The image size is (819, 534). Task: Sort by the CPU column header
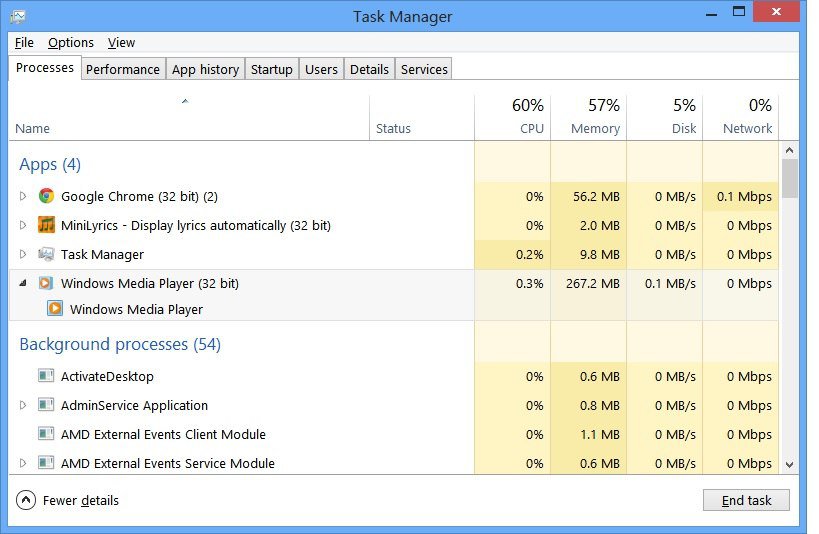click(x=512, y=118)
